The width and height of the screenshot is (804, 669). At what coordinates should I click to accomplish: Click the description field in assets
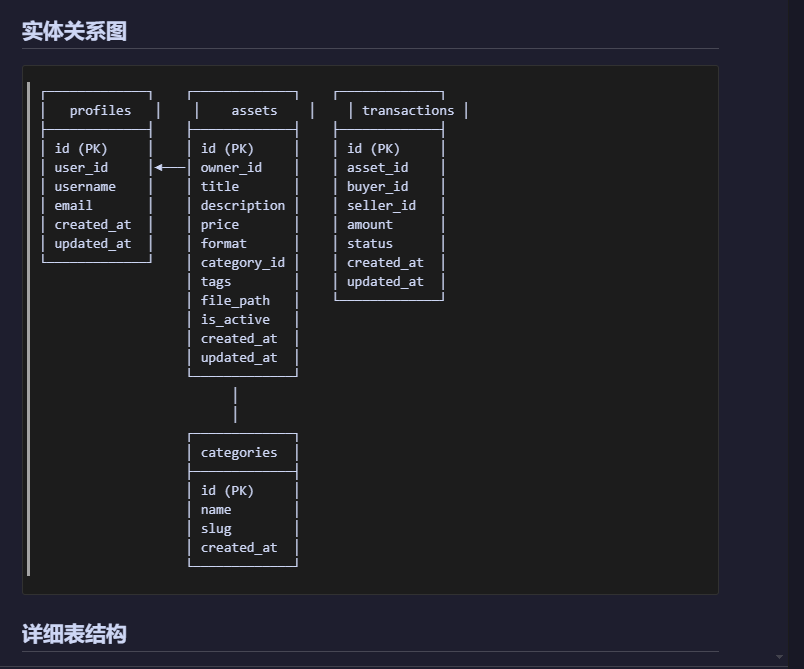pyautogui.click(x=243, y=206)
